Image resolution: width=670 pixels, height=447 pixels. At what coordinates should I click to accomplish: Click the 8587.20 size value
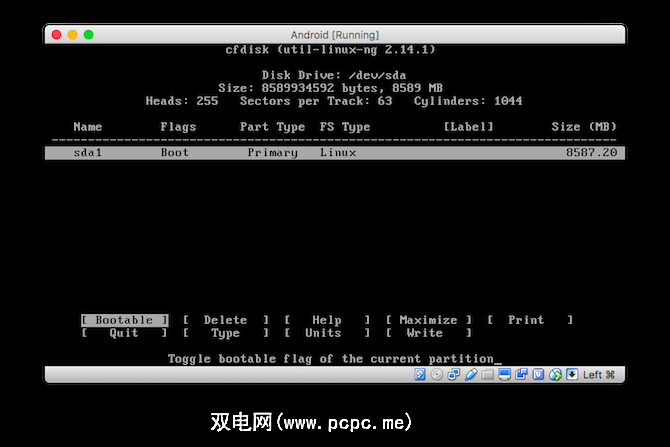click(591, 153)
